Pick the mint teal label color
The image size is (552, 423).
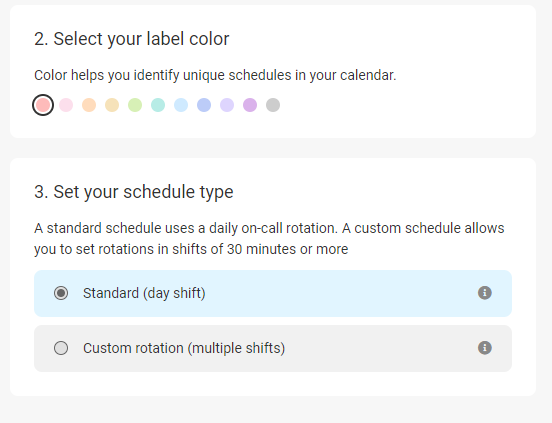(158, 105)
